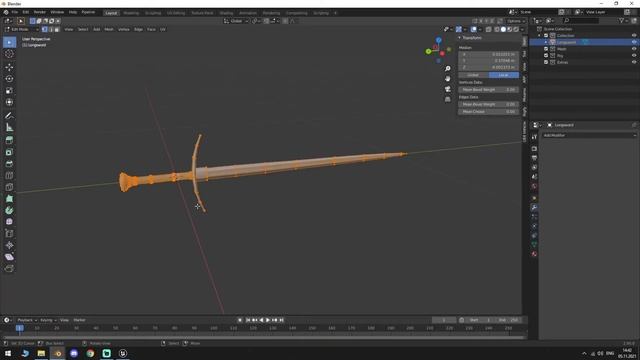The image size is (640, 360).
Task: Open the Render properties tab icon
Action: pos(534,149)
